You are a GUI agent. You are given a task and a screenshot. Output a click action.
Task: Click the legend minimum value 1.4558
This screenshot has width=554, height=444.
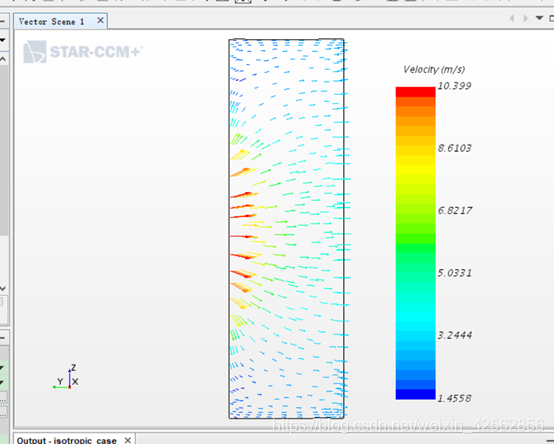tap(454, 398)
